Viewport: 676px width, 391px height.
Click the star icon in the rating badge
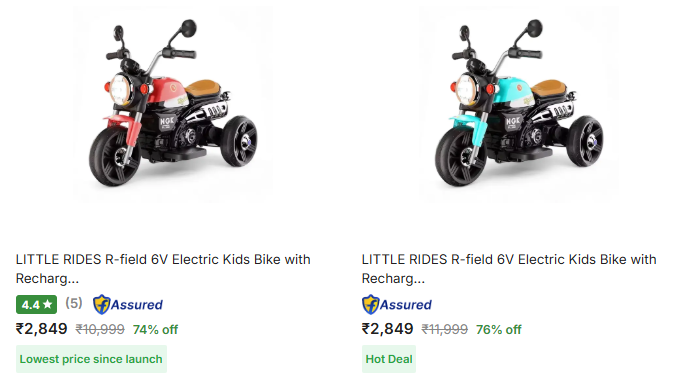(x=47, y=305)
